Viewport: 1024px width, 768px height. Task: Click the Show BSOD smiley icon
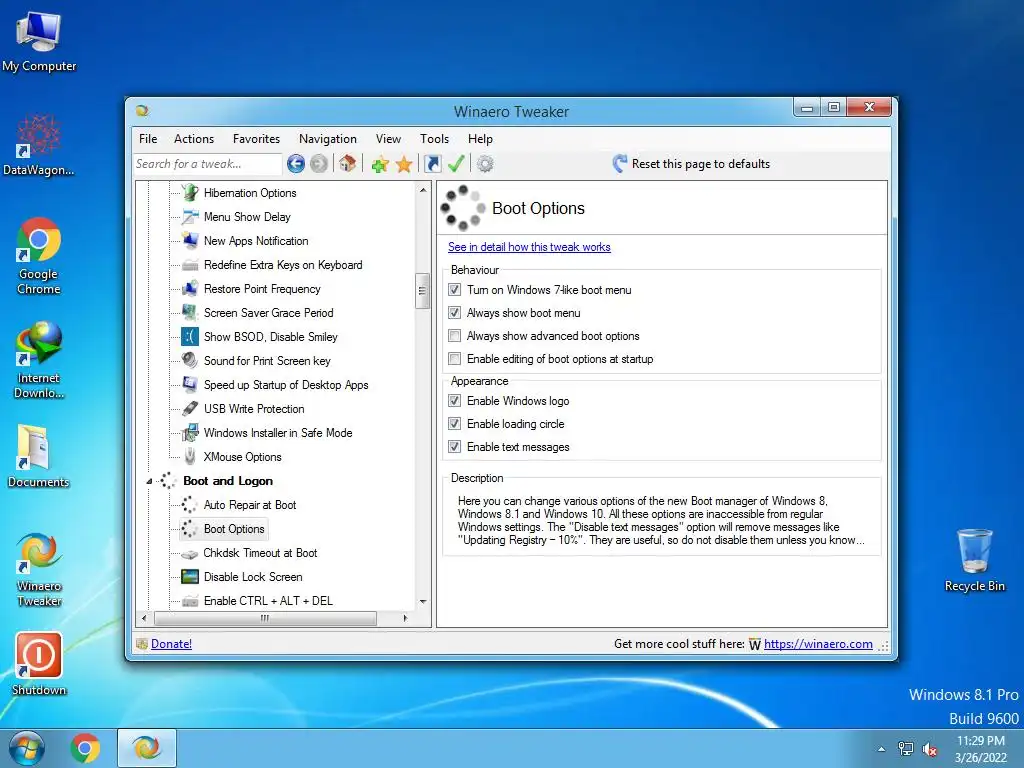click(x=190, y=336)
